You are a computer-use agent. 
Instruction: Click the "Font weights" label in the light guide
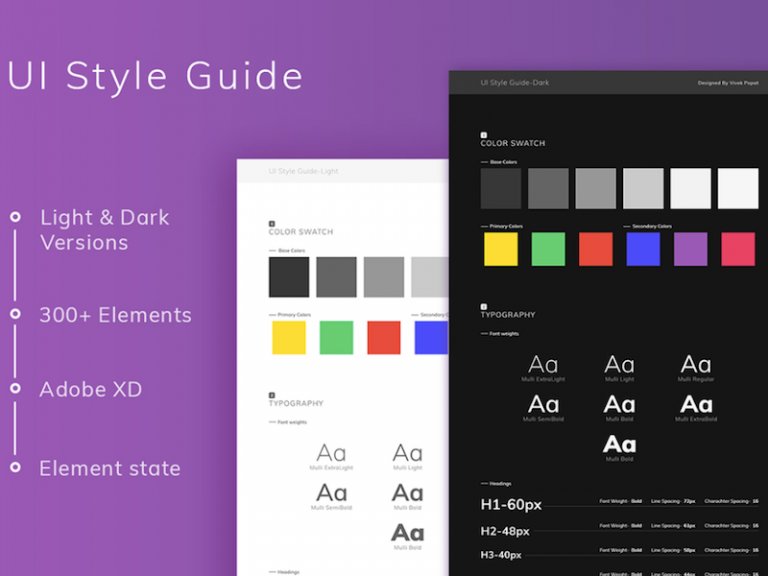coord(292,422)
